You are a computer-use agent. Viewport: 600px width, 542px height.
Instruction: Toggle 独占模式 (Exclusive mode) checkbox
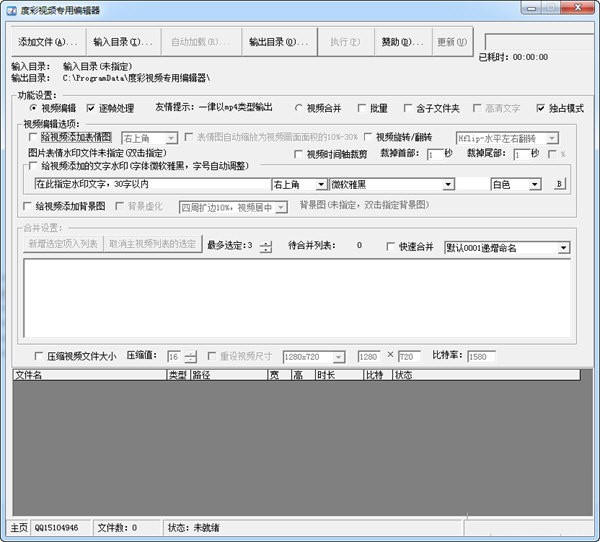[541, 108]
